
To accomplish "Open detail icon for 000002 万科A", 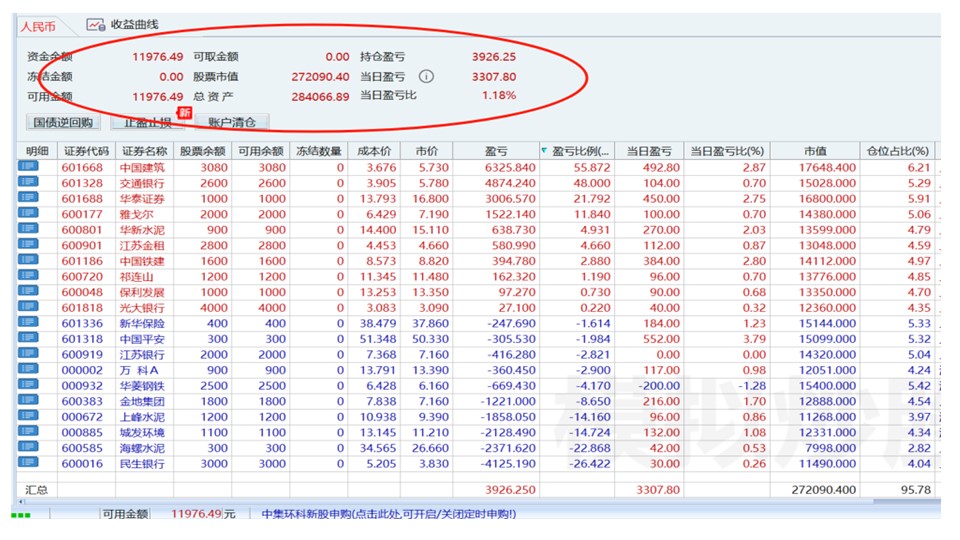I will click(x=29, y=369).
